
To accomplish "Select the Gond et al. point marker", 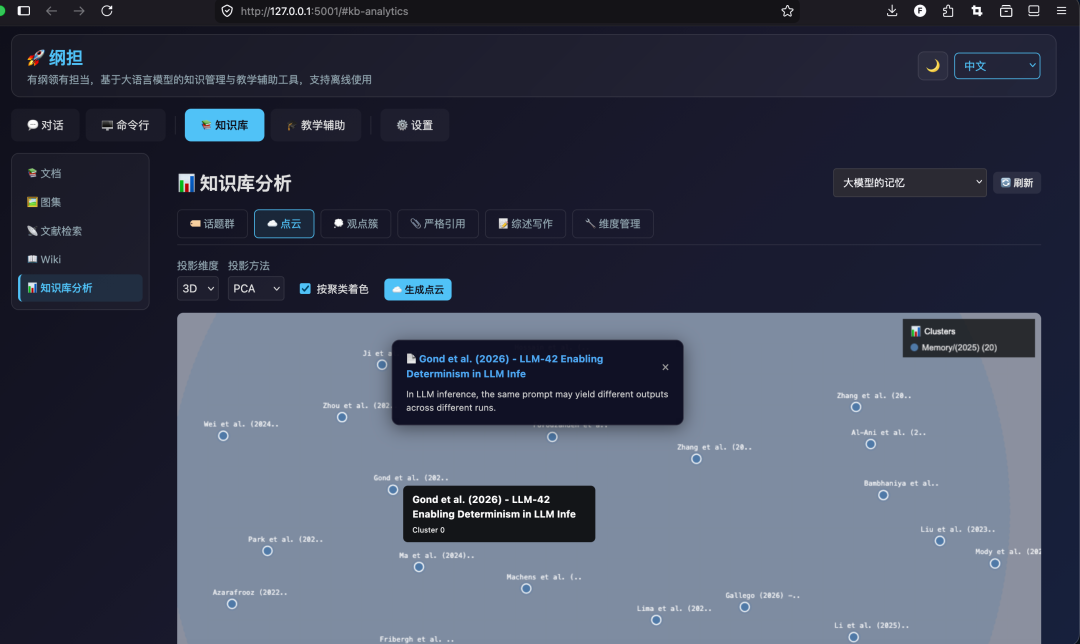I will tap(393, 490).
